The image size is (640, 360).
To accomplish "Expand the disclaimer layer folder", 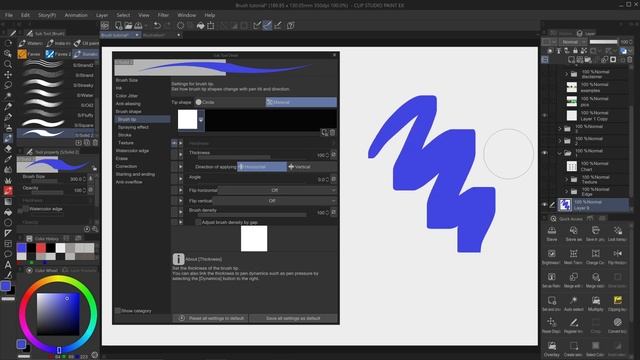I will [x=567, y=74].
